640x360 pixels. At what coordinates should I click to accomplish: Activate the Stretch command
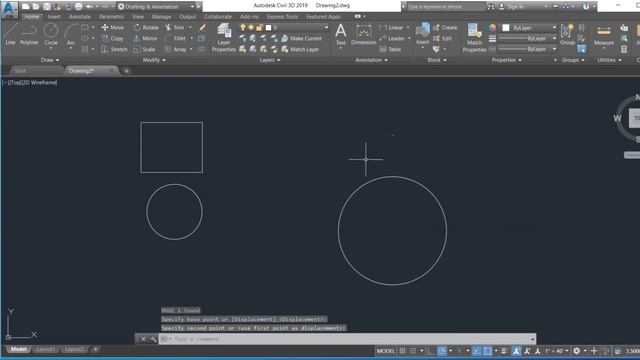point(114,49)
